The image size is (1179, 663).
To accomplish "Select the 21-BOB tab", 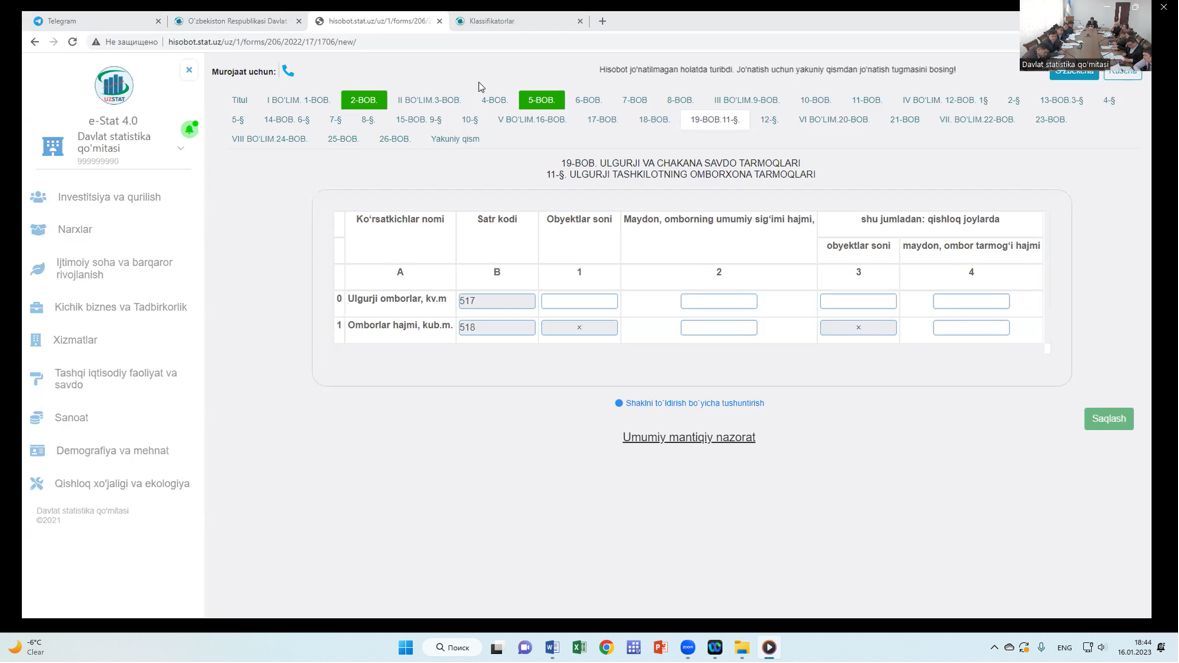I will [x=904, y=120].
